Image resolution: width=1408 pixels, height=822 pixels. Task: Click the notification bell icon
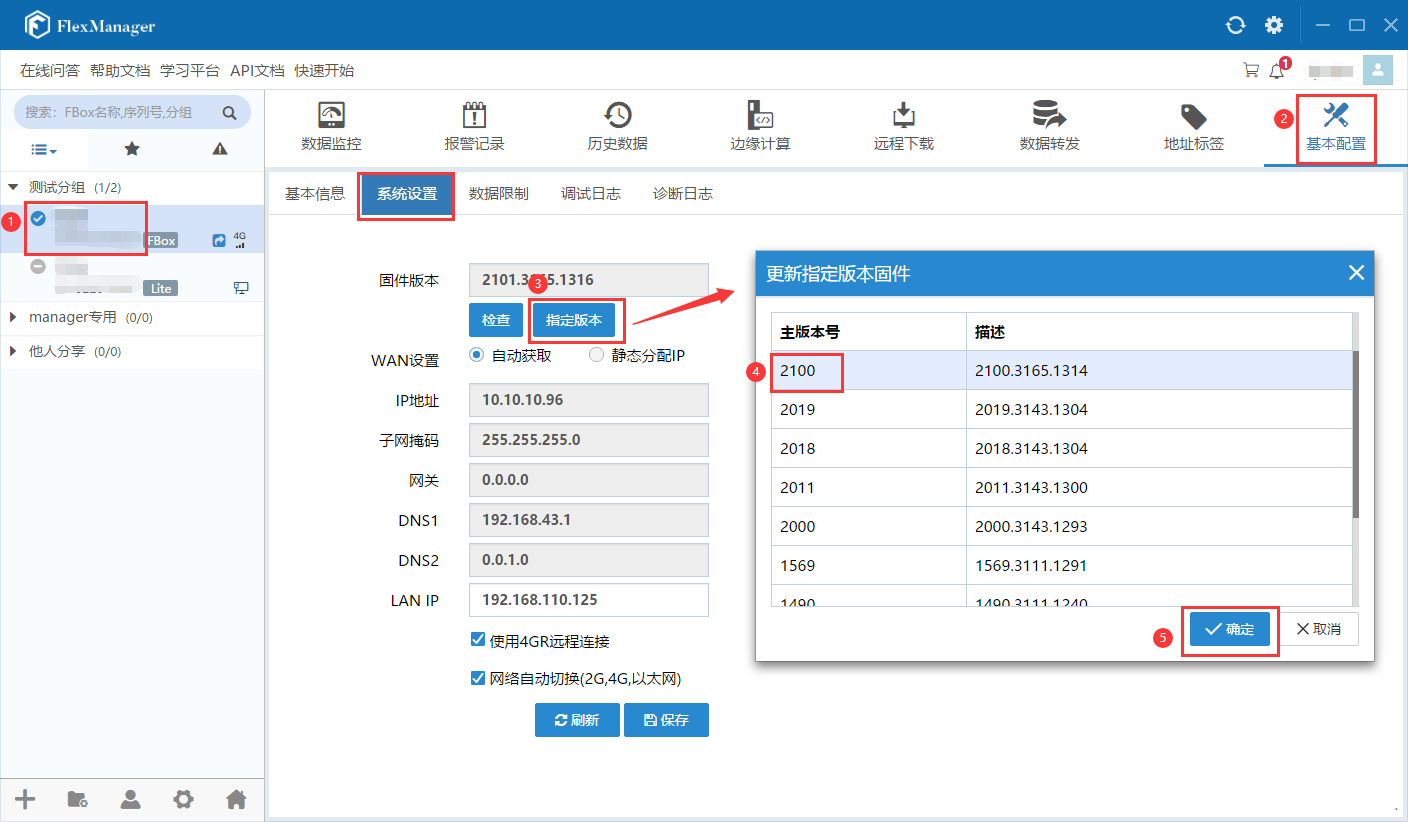(x=1277, y=71)
